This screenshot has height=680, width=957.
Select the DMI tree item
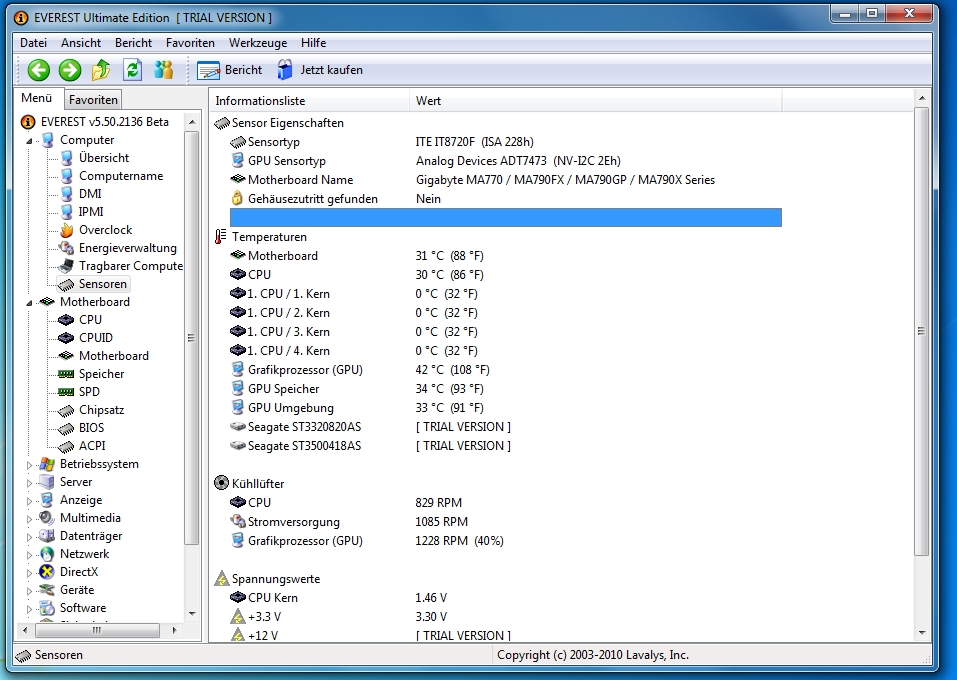click(90, 194)
